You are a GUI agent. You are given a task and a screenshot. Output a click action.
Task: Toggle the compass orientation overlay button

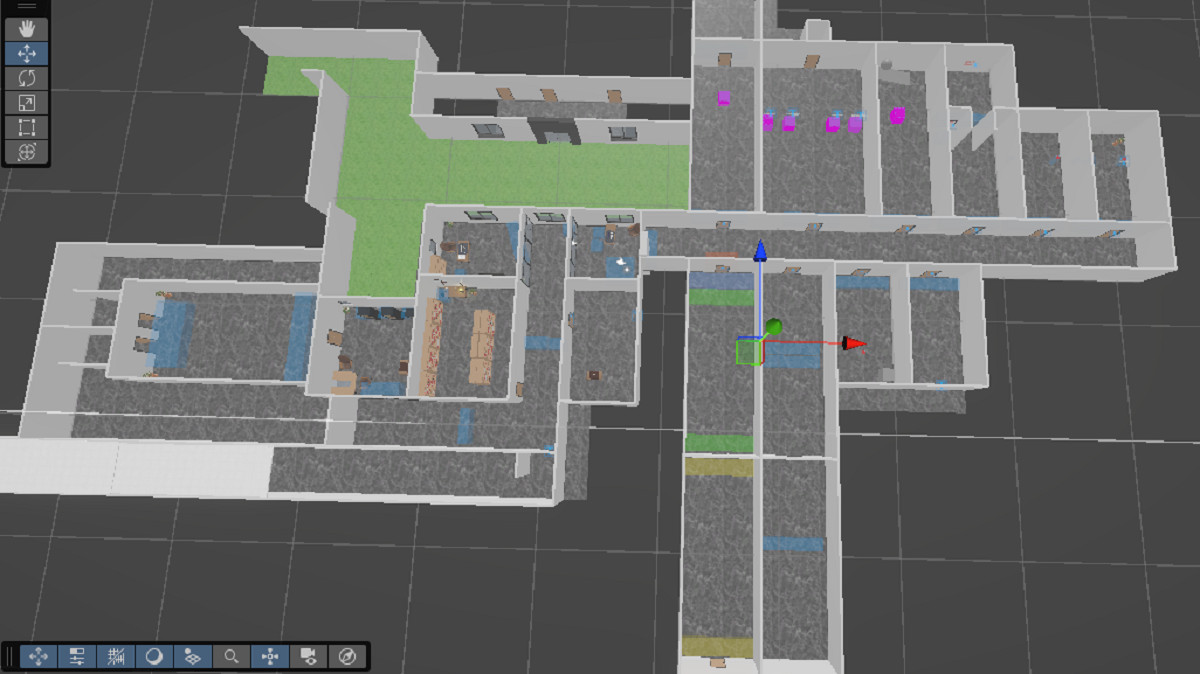click(x=347, y=656)
